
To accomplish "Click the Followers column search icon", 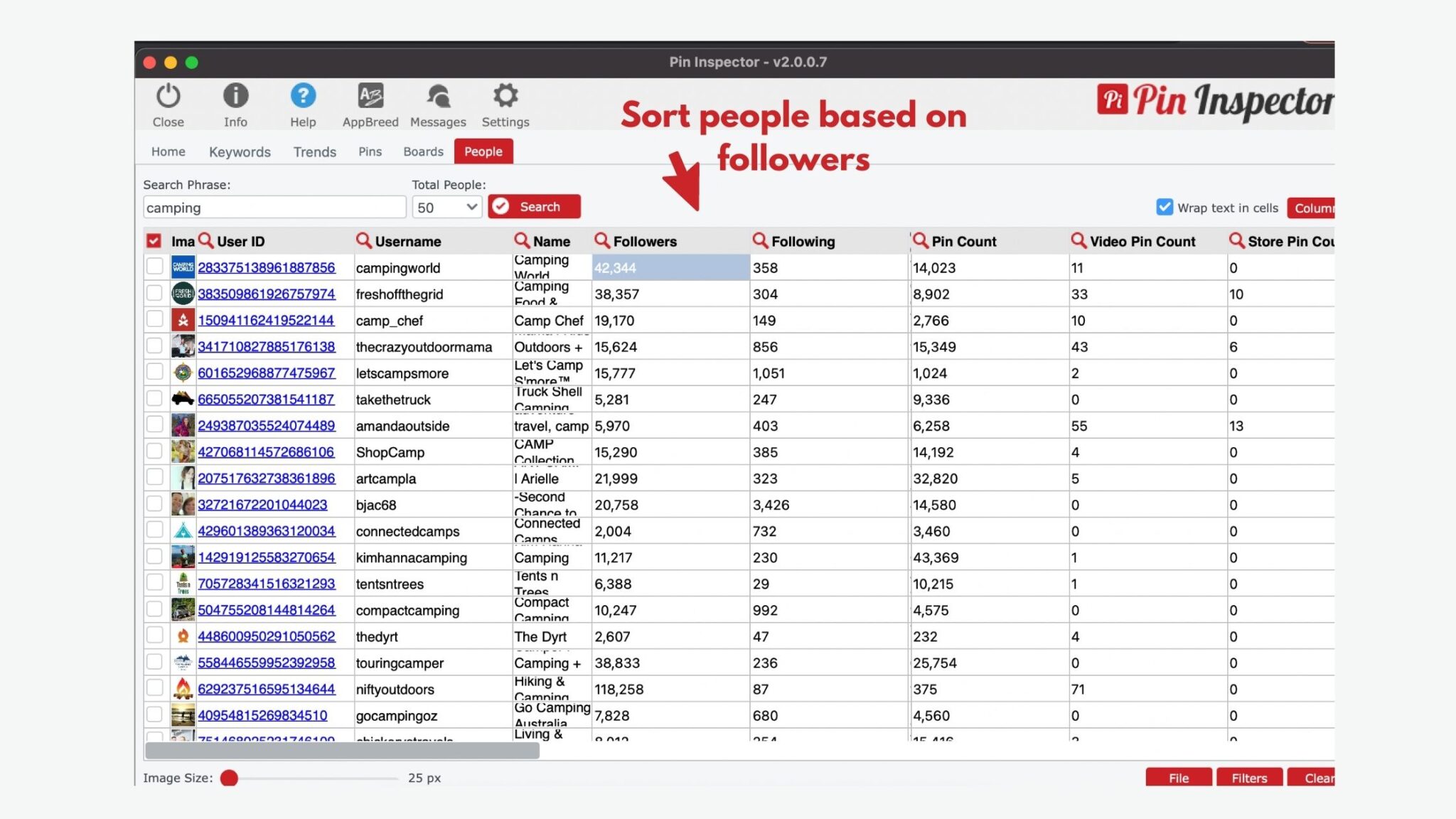I will (602, 240).
